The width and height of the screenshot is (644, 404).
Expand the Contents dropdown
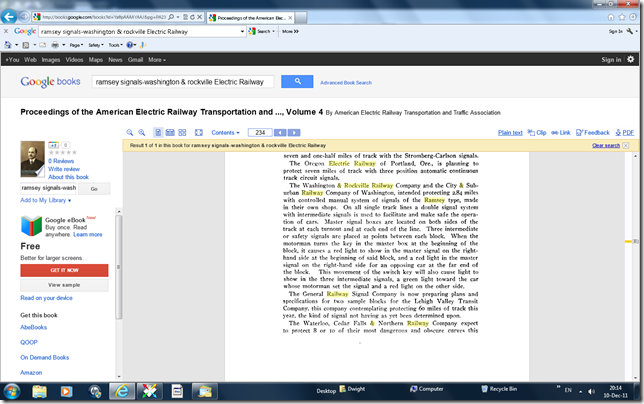pyautogui.click(x=226, y=132)
